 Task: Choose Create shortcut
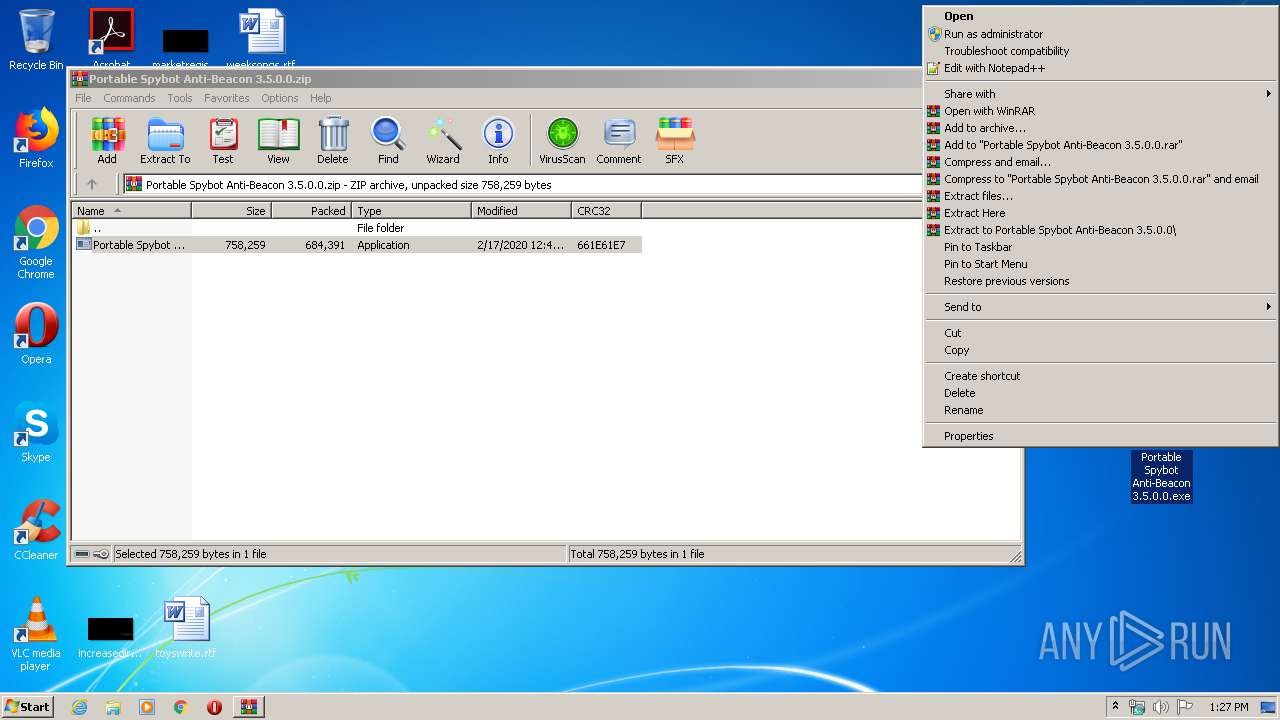[x=1100, y=376]
